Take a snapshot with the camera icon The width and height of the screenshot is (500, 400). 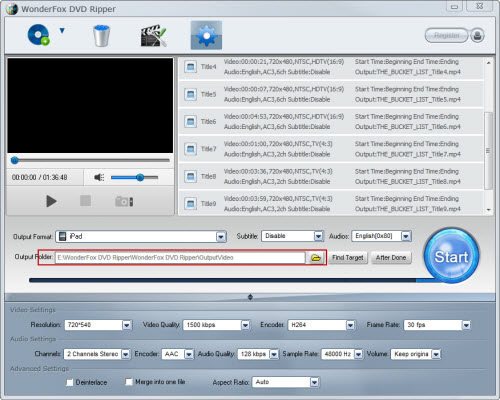click(124, 201)
